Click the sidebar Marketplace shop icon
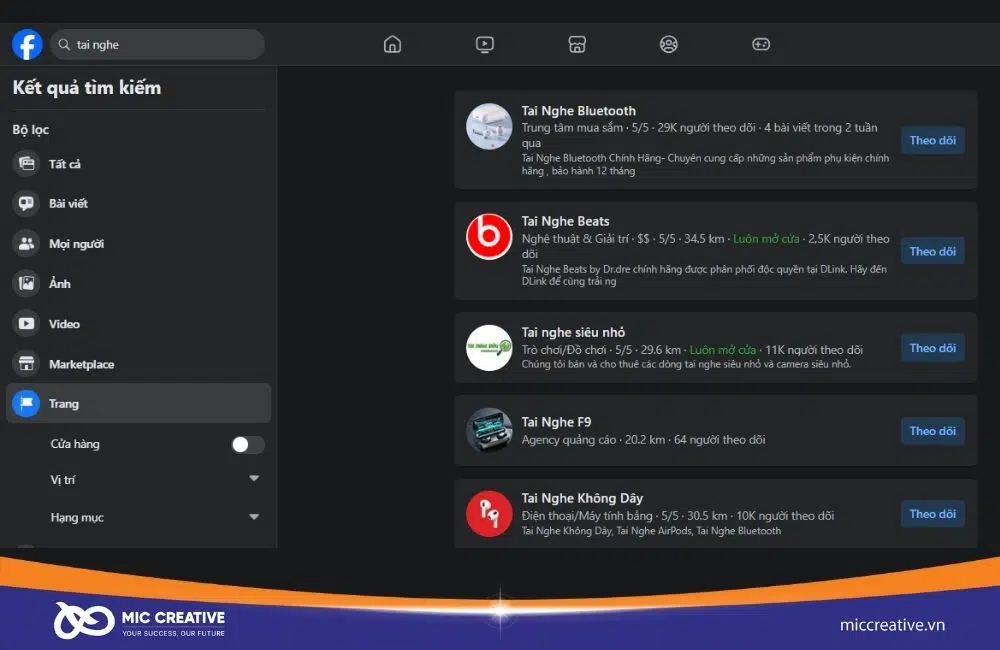The width and height of the screenshot is (1000, 650). (26, 364)
